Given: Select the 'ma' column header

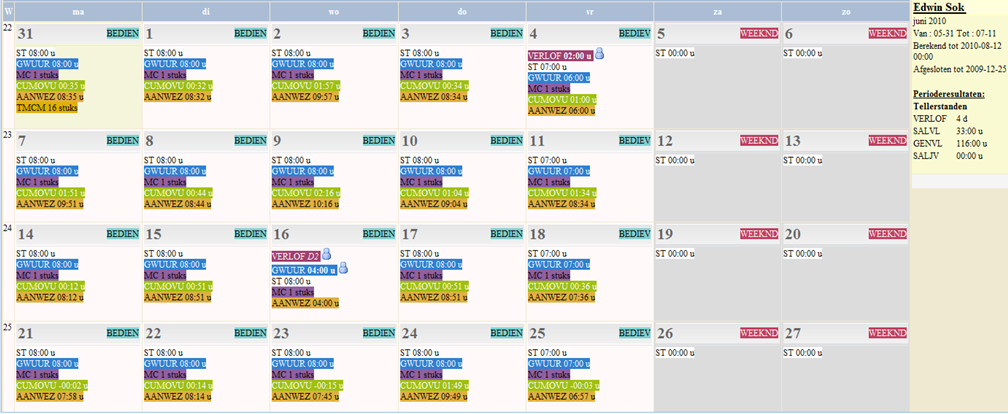Looking at the screenshot, I should tap(77, 11).
